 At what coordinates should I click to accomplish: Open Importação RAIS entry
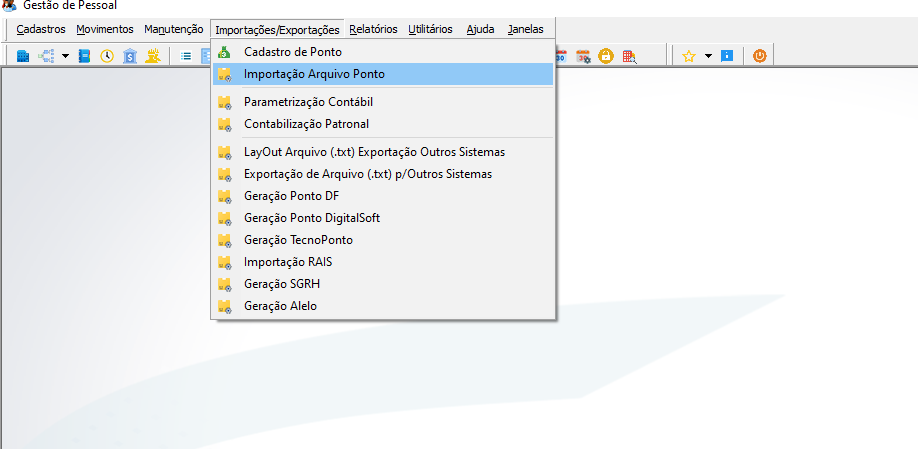tap(383, 262)
